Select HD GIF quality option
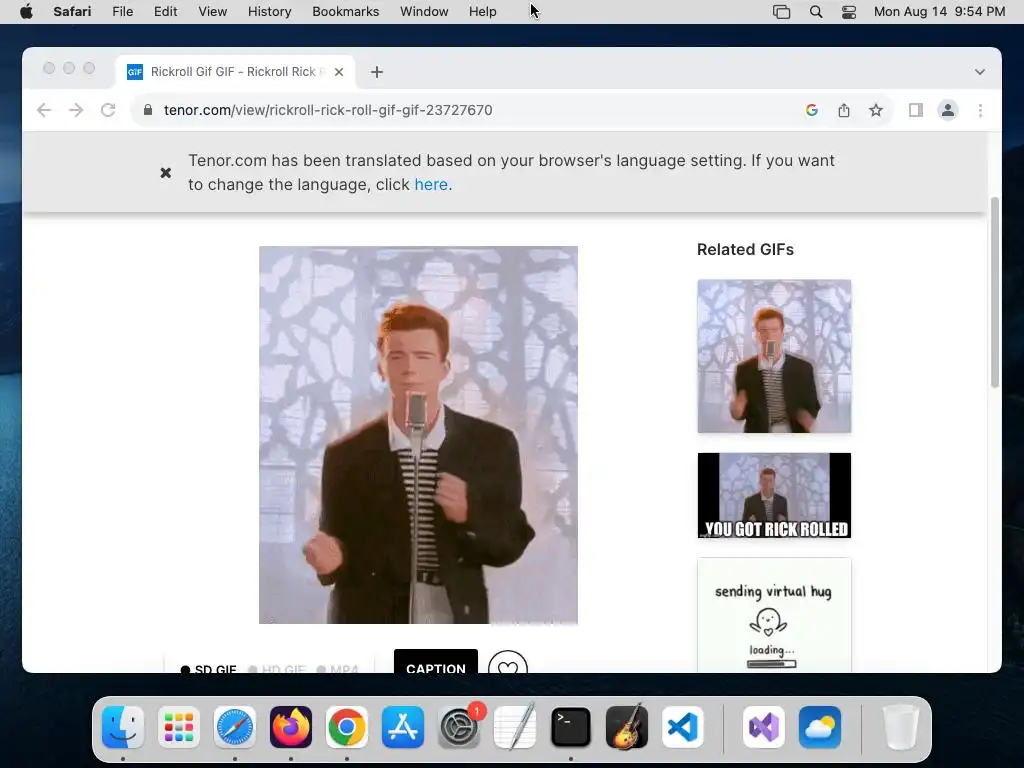Screen dimensions: 1024x768 277,669
